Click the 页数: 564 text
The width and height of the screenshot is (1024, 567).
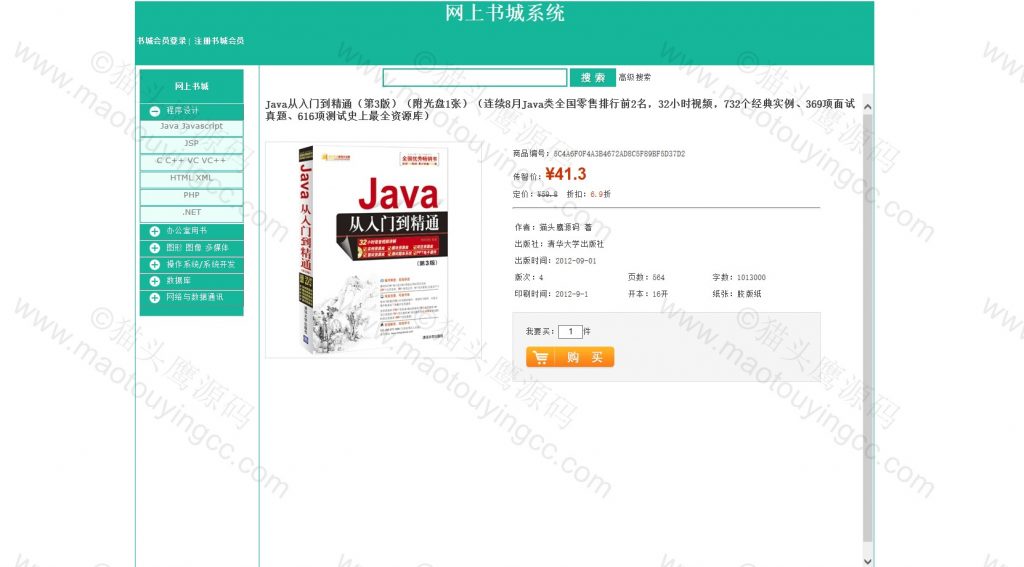[647, 277]
